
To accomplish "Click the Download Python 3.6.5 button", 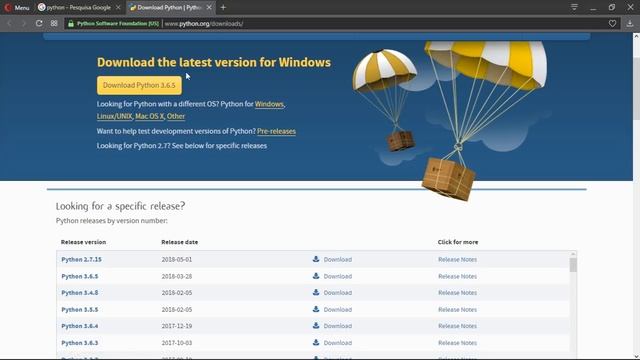I will pos(139,85).
